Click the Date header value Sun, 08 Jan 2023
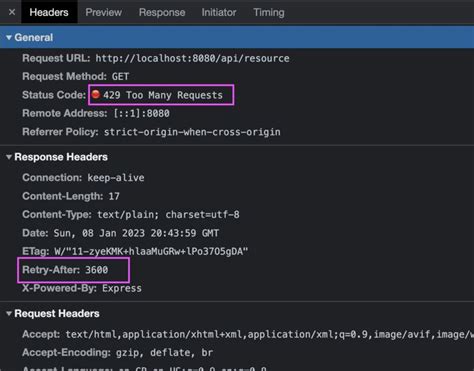The image size is (474, 371). click(x=136, y=233)
